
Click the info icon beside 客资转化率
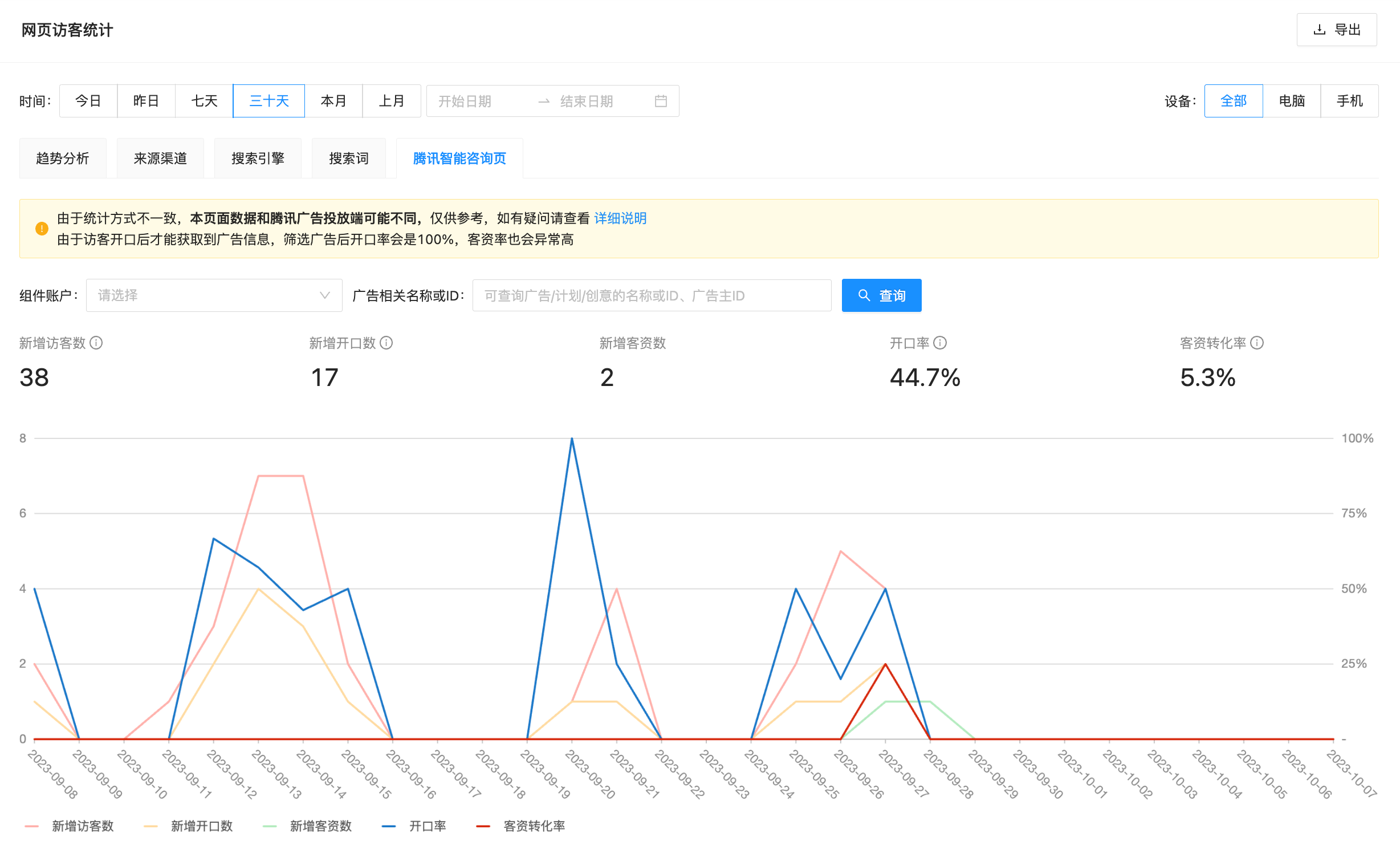click(1256, 343)
